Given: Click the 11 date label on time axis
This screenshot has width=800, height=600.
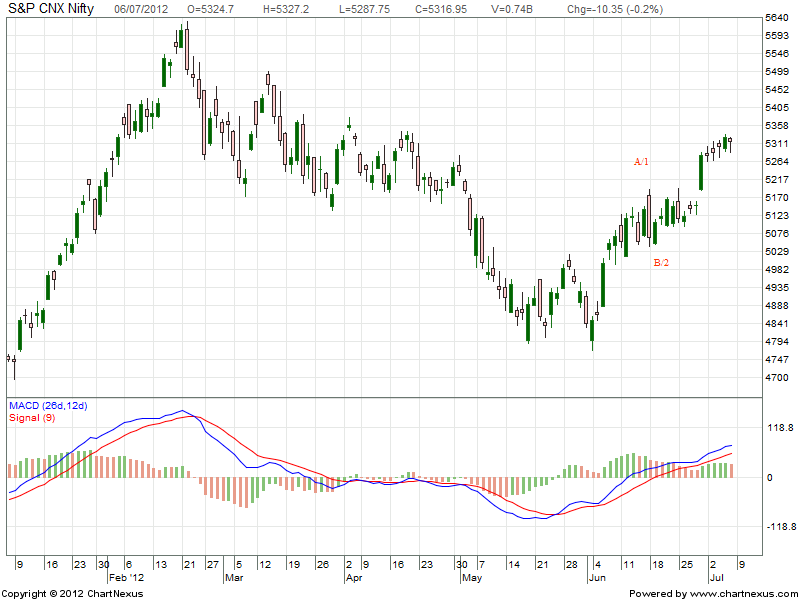Looking at the screenshot, I should tap(629, 565).
